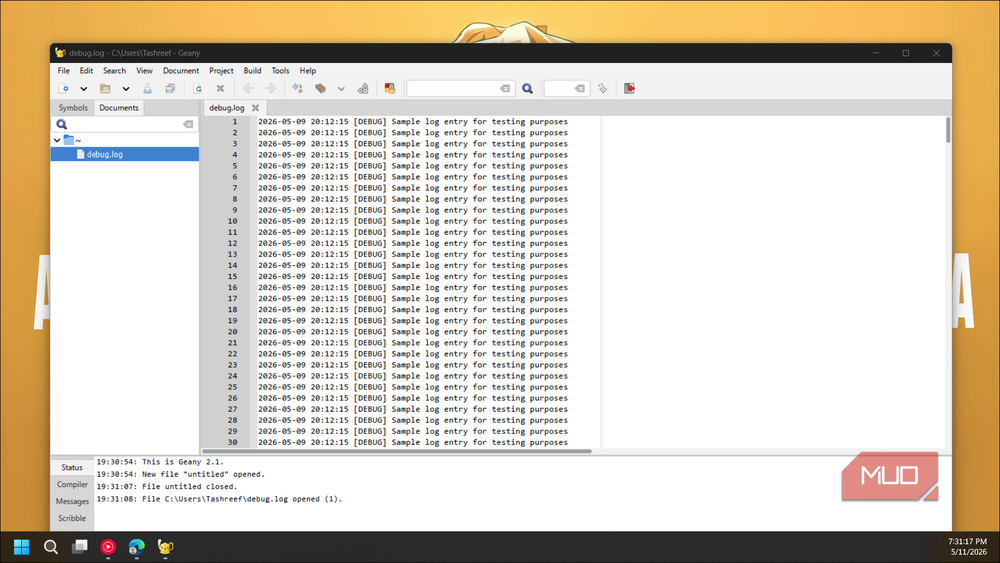Click the Save file toolbar icon
Viewport: 1000px width, 563px height.
coord(147,89)
